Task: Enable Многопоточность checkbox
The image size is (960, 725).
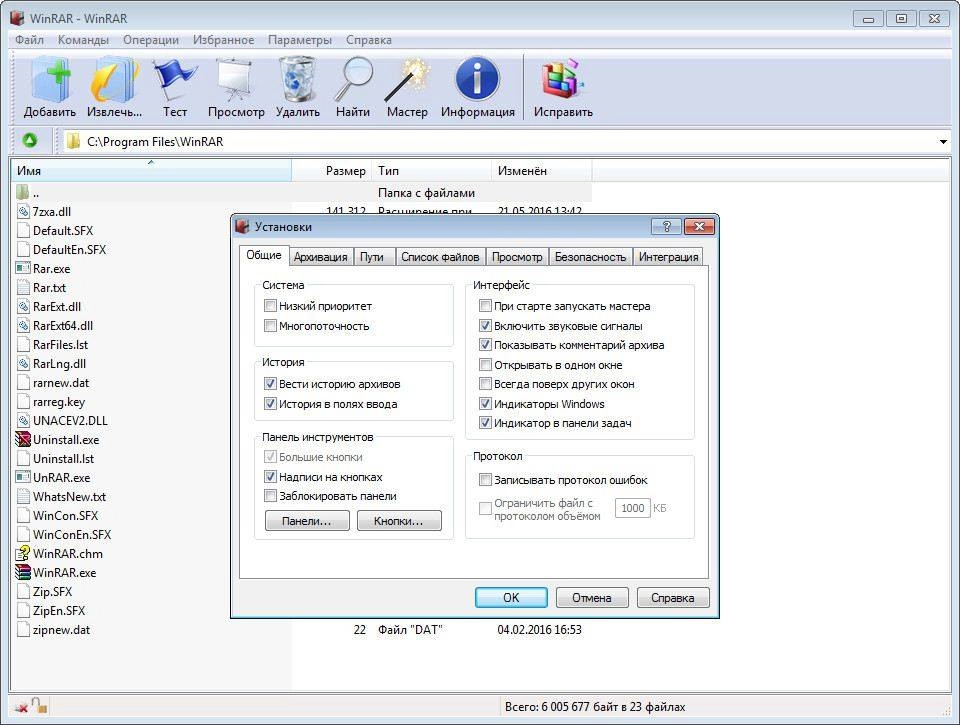Action: tap(270, 326)
